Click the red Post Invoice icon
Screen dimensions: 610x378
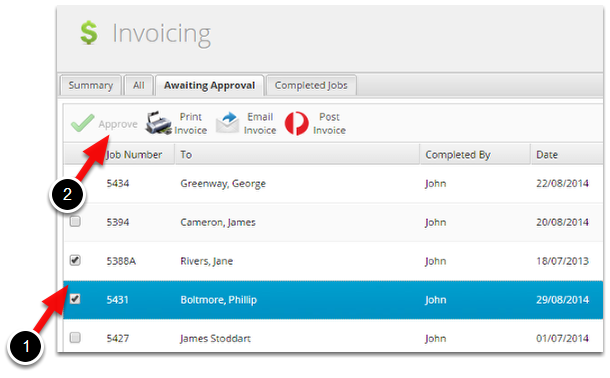coord(296,123)
